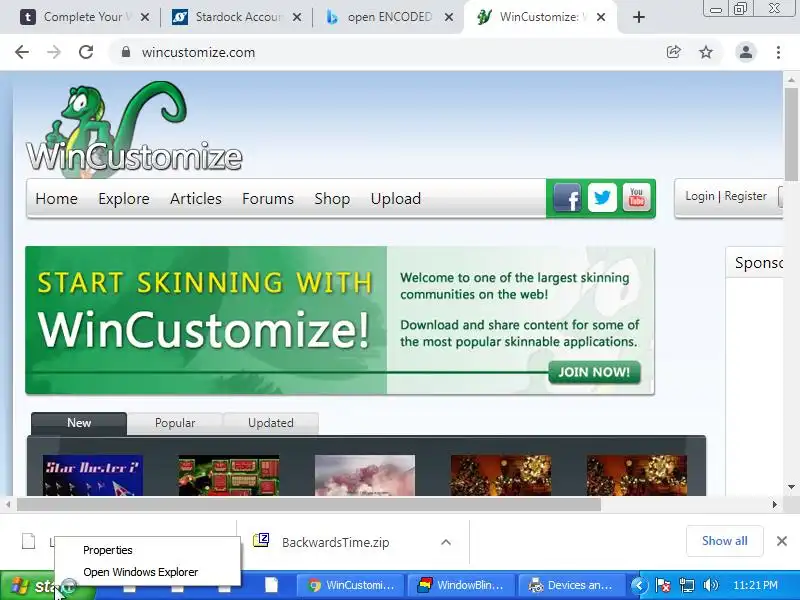
Task: Select the Popular tab
Action: 175,423
